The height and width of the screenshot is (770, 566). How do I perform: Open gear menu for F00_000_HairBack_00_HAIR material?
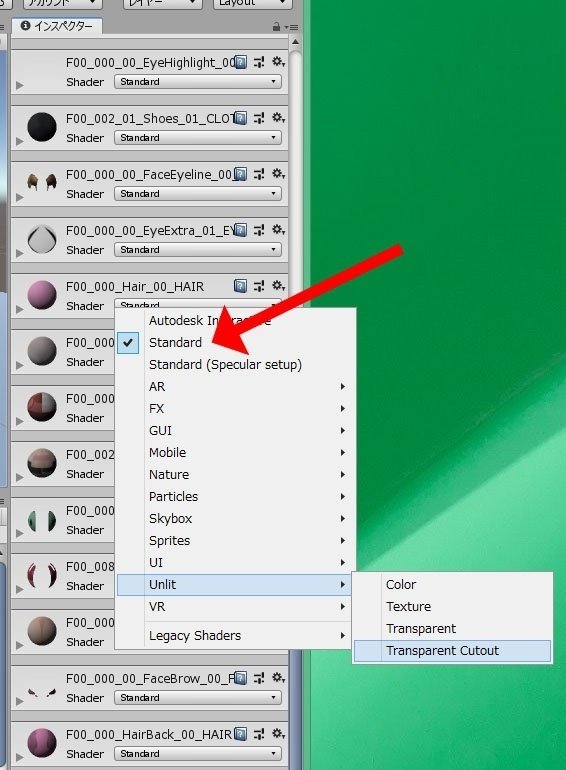278,734
